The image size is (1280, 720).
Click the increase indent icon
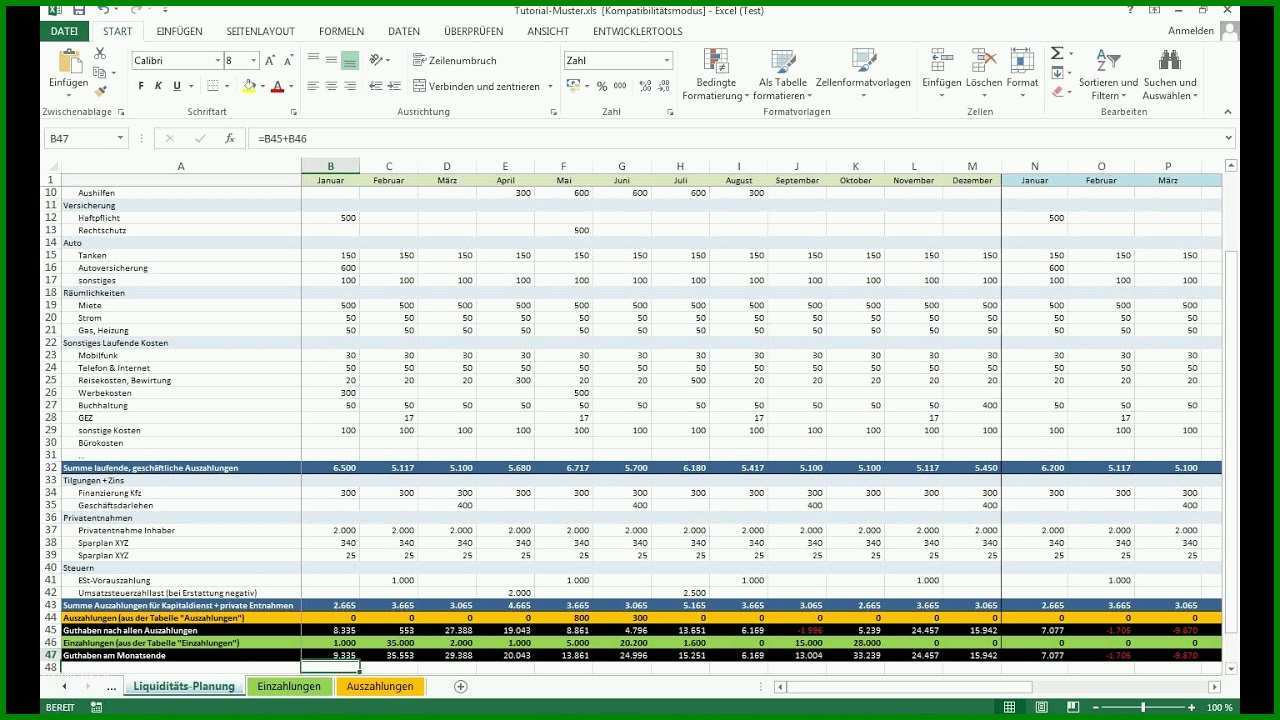(395, 87)
